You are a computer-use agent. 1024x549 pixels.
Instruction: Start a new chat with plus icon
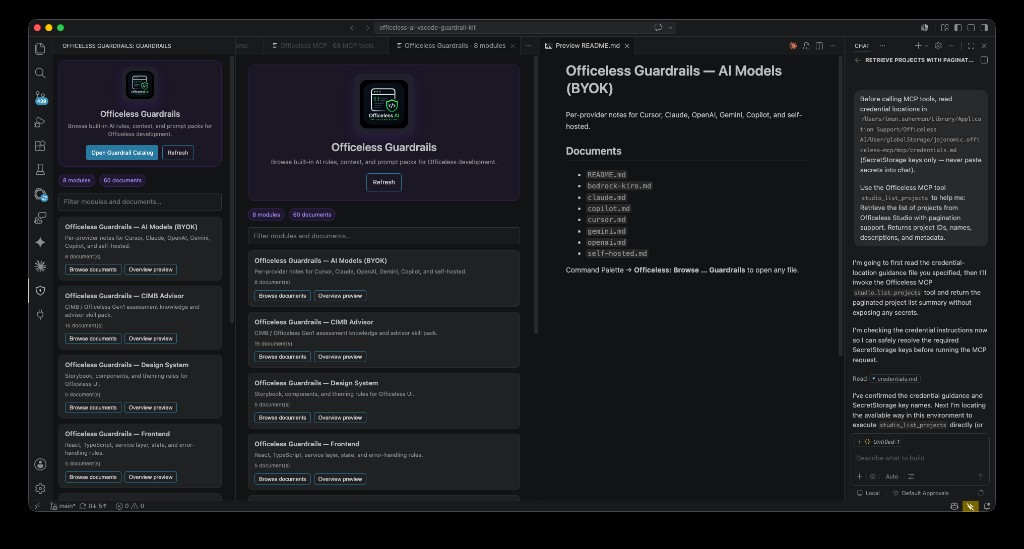point(918,46)
